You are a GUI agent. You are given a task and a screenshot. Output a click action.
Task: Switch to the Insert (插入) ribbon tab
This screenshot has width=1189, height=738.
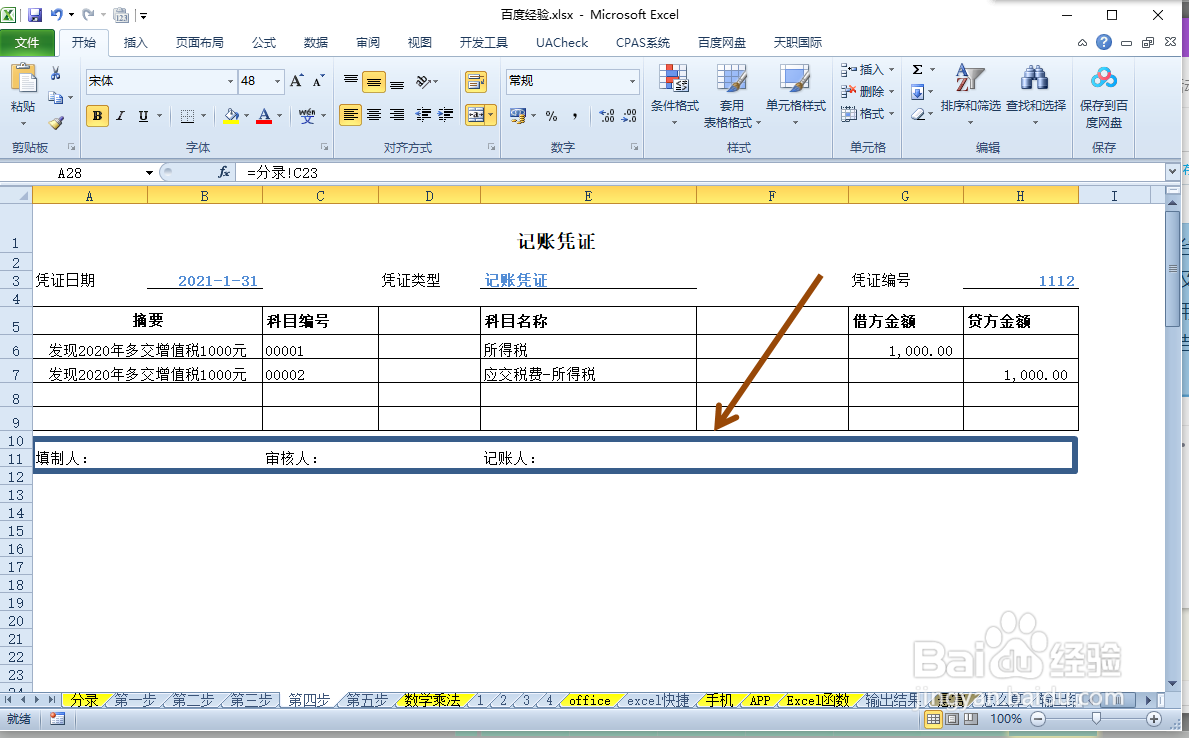pos(135,42)
